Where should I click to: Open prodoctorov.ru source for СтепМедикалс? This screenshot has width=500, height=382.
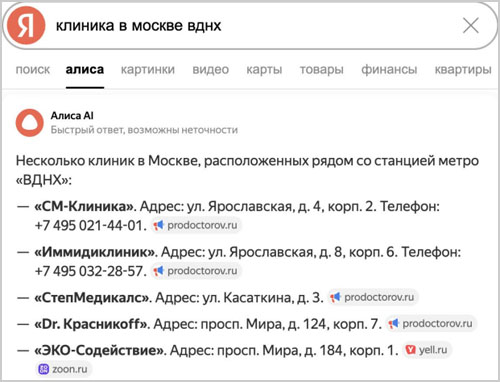373,297
